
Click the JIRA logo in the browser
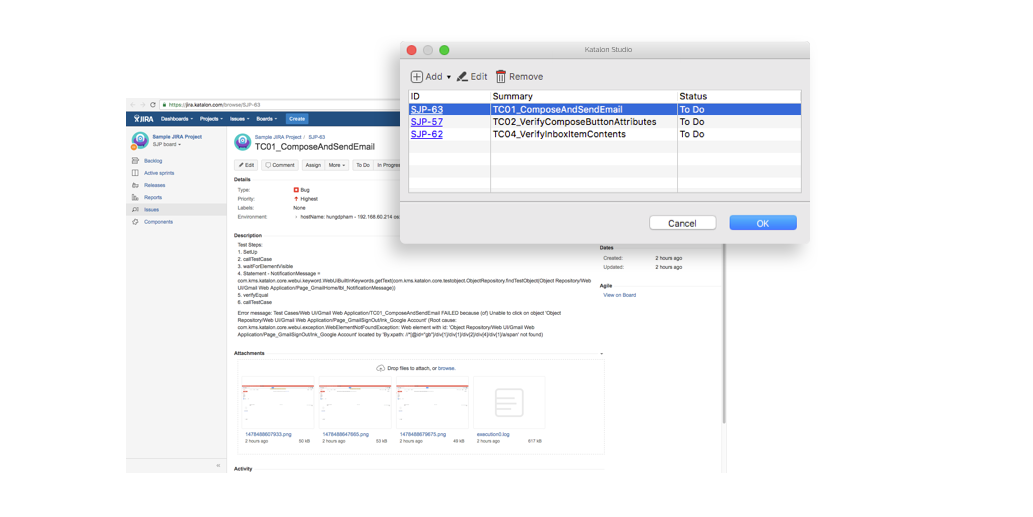pyautogui.click(x=143, y=119)
